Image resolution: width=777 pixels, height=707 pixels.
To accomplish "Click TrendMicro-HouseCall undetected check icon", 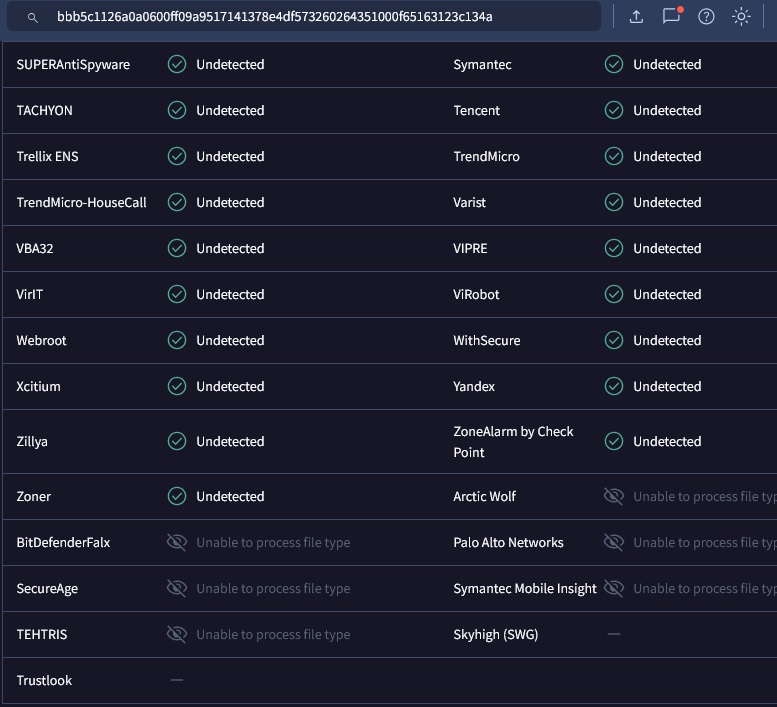I will 177,202.
